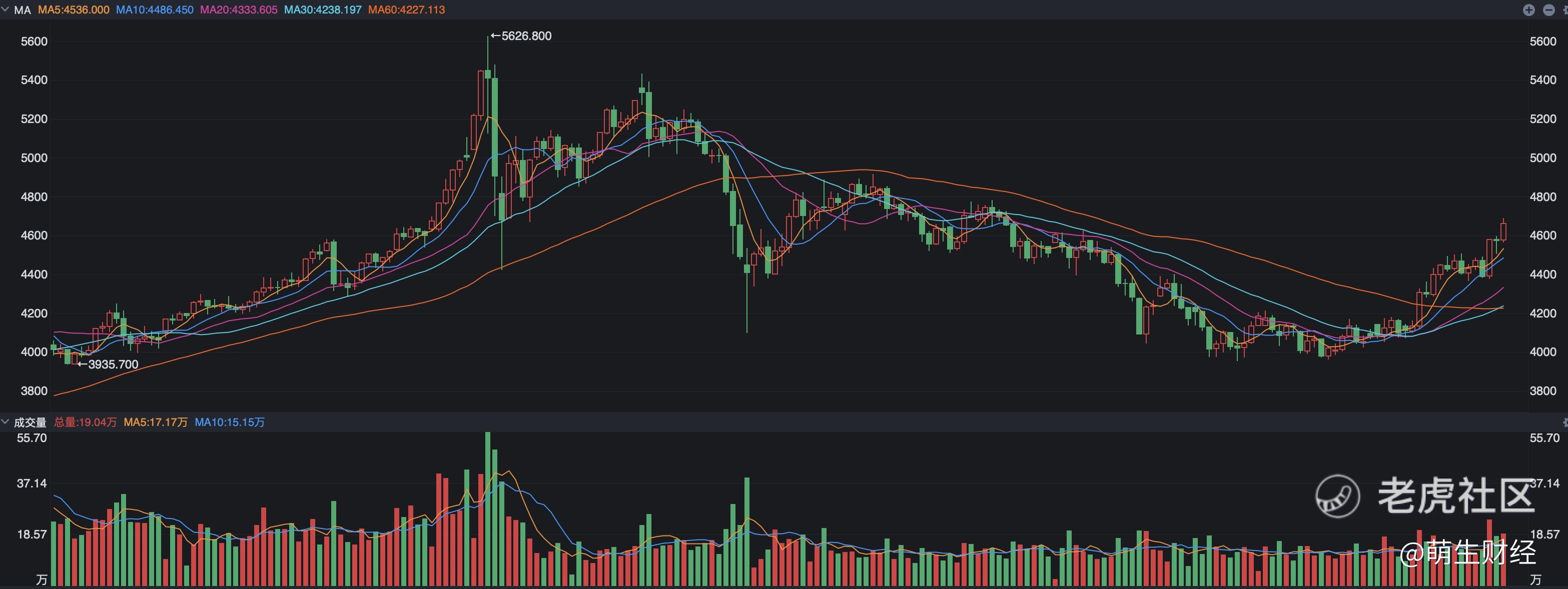The width and height of the screenshot is (1568, 589).
Task: Click 5400 on the left price axis
Action: (x=34, y=80)
